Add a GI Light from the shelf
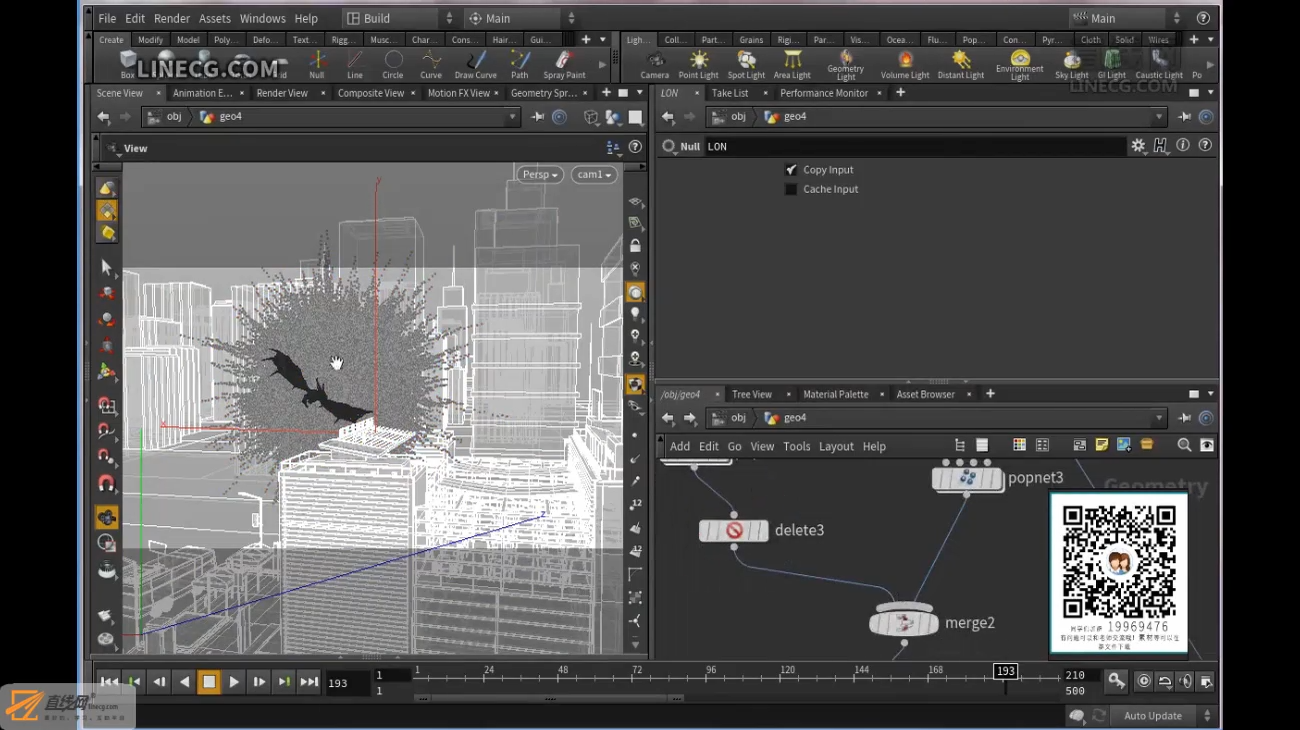Image resolution: width=1300 pixels, height=730 pixels. tap(1112, 65)
